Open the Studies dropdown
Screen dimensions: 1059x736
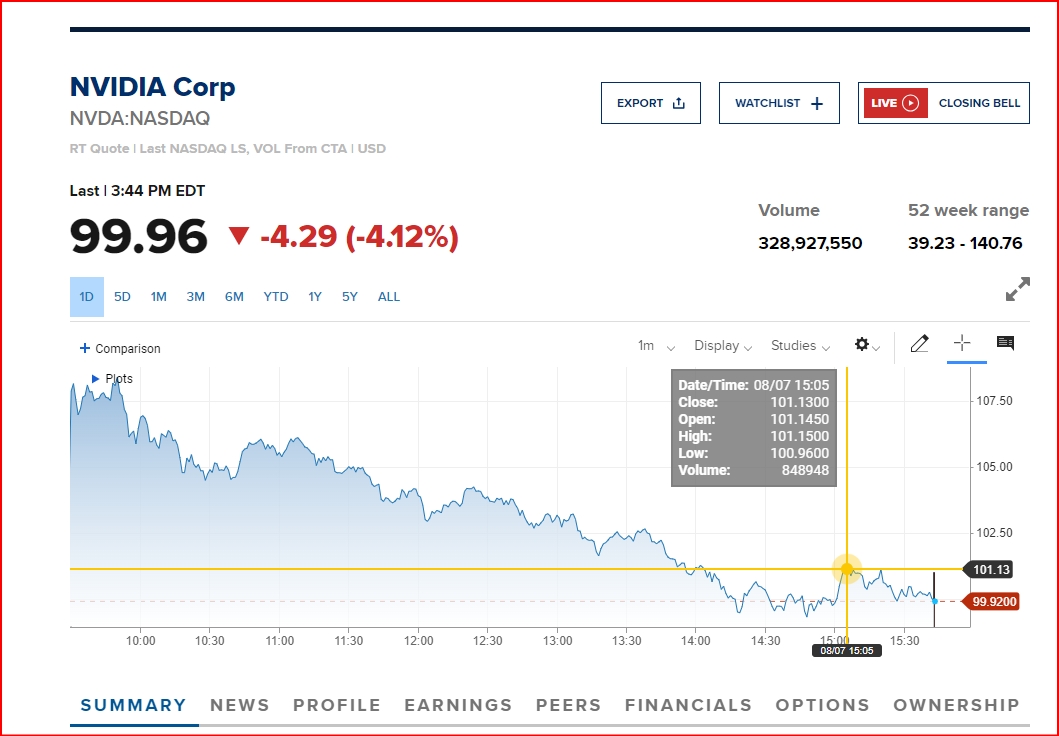coord(800,346)
